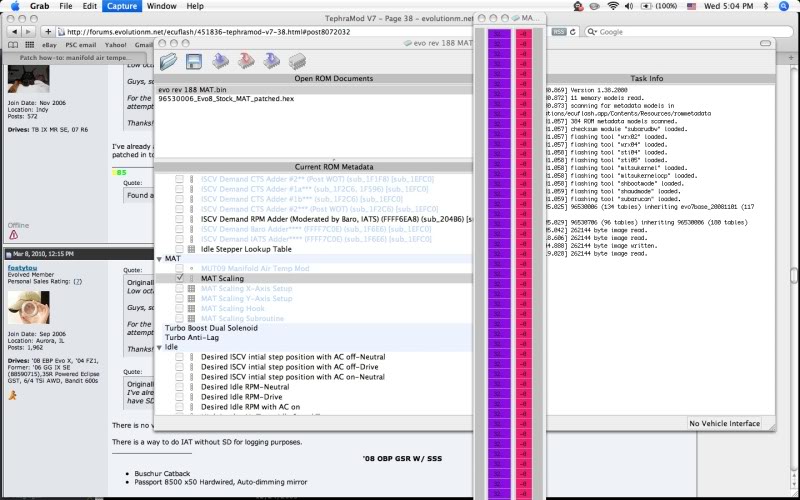Click the battery status indicator
Screen dimensions: 800x500
coord(659,6)
